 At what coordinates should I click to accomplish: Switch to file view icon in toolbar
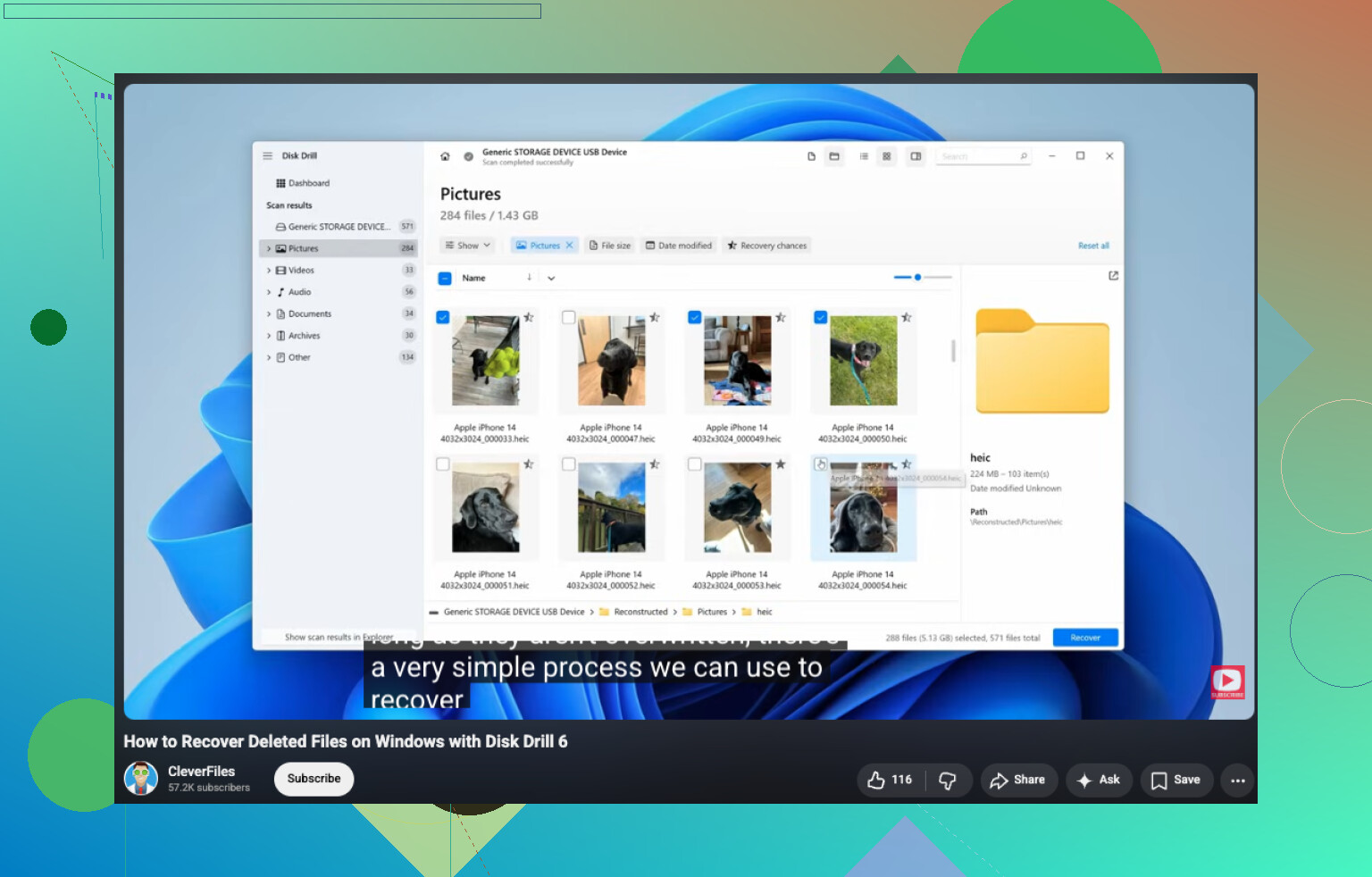click(x=811, y=156)
